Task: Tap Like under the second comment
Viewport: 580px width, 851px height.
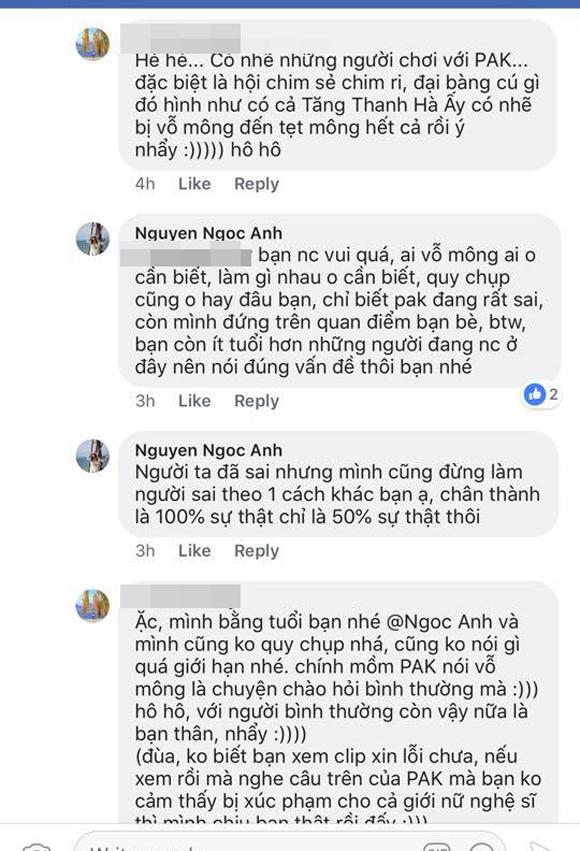Action: click(x=194, y=401)
